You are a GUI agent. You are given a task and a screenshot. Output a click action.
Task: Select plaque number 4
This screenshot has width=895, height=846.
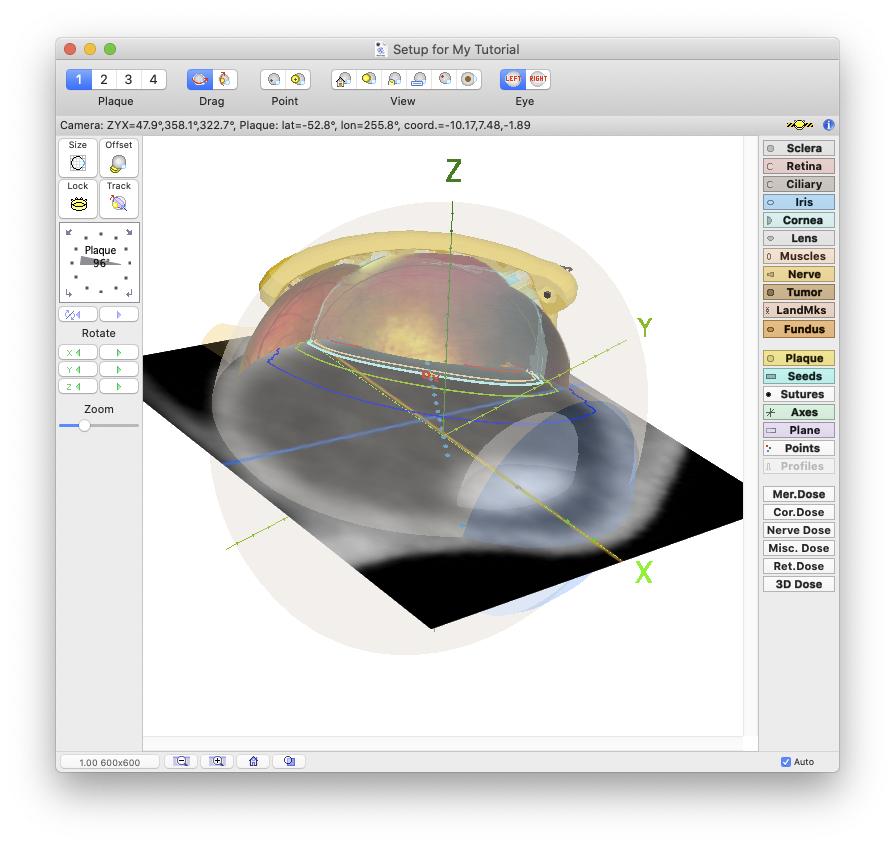154,79
